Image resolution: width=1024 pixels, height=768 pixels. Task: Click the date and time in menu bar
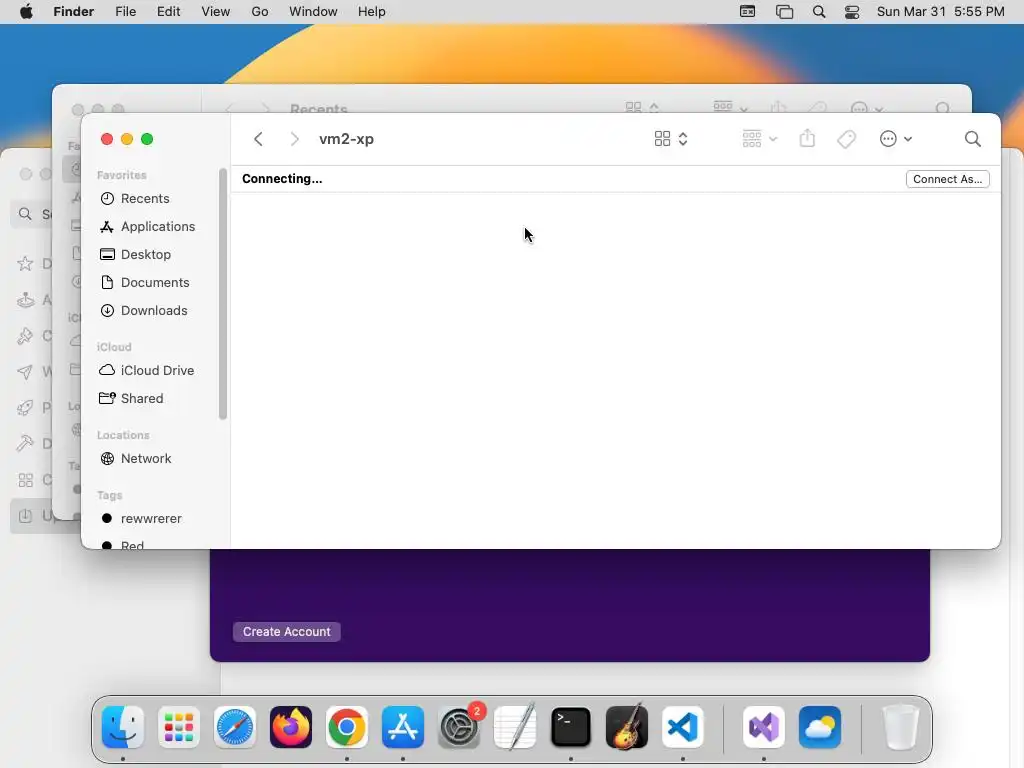[940, 12]
